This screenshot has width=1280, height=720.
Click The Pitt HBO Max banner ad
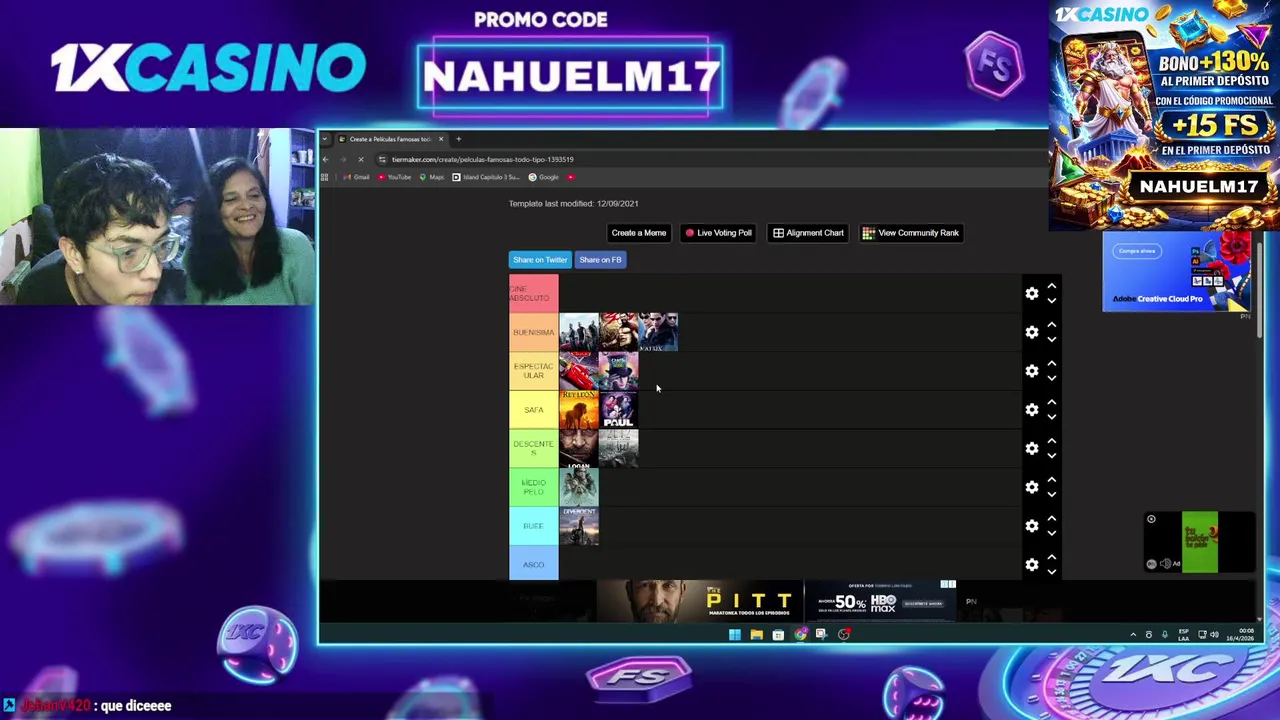point(777,601)
